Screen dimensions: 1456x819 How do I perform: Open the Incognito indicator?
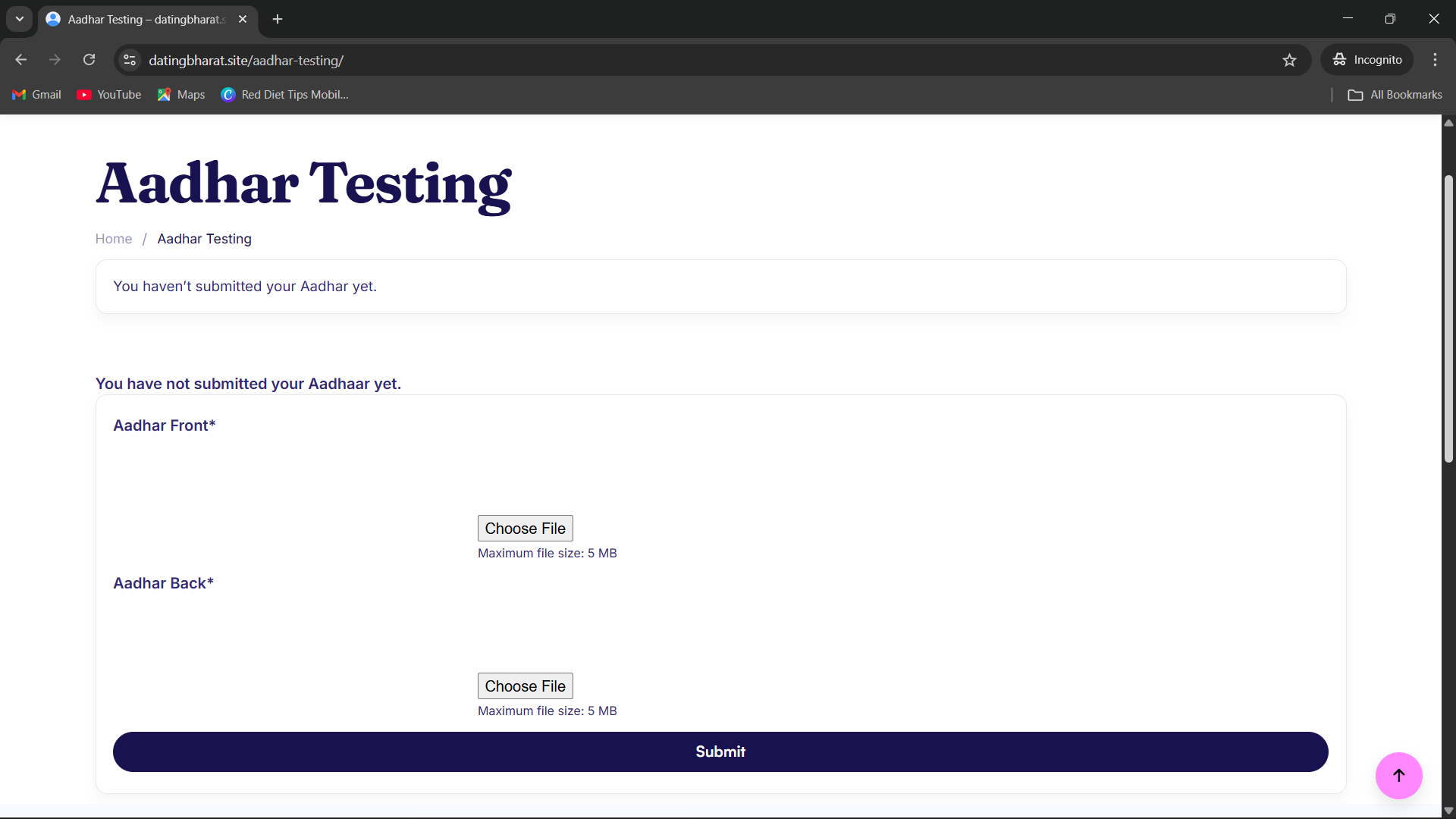1367,60
